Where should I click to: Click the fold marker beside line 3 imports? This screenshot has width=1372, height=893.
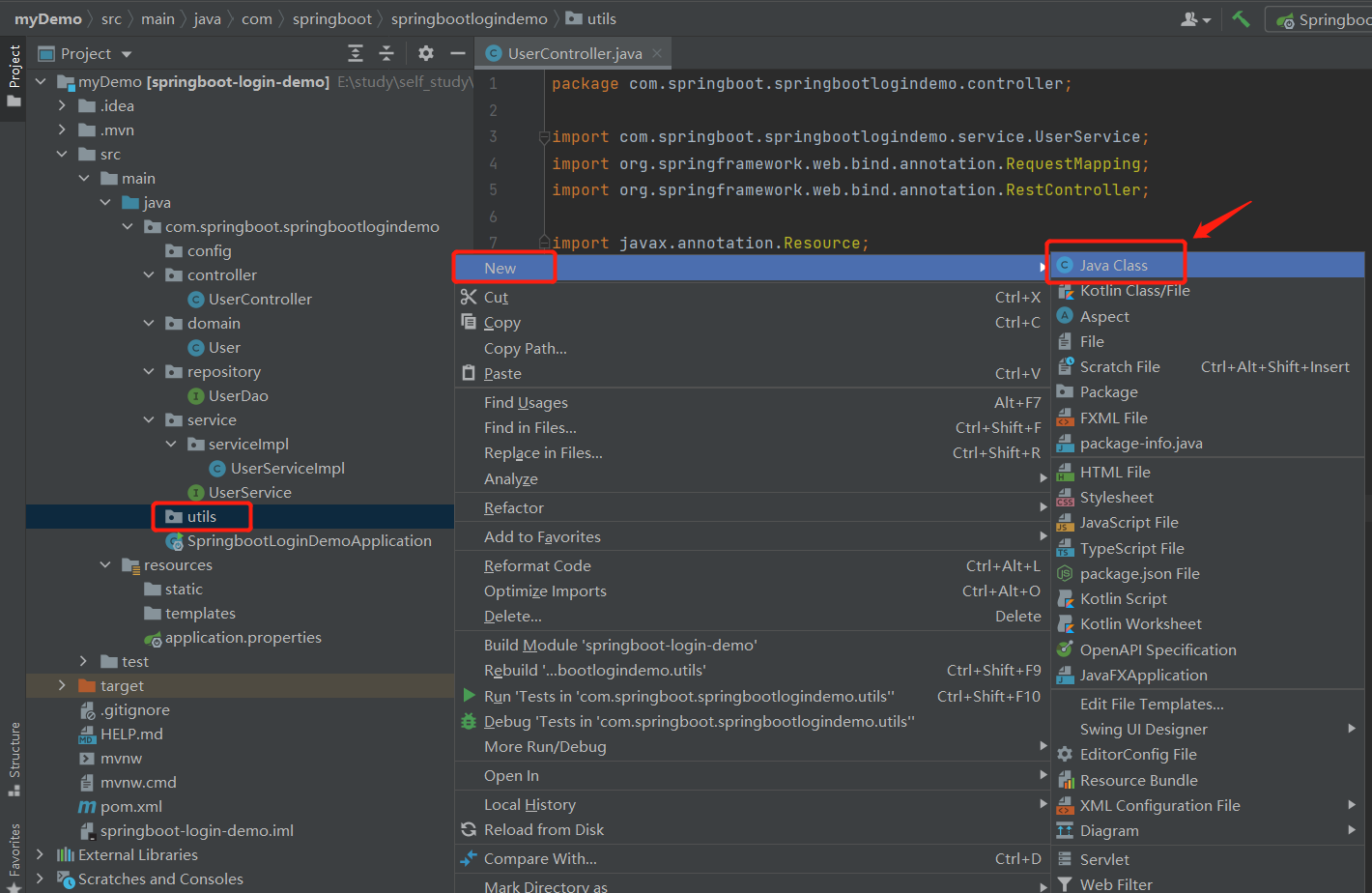tap(543, 137)
